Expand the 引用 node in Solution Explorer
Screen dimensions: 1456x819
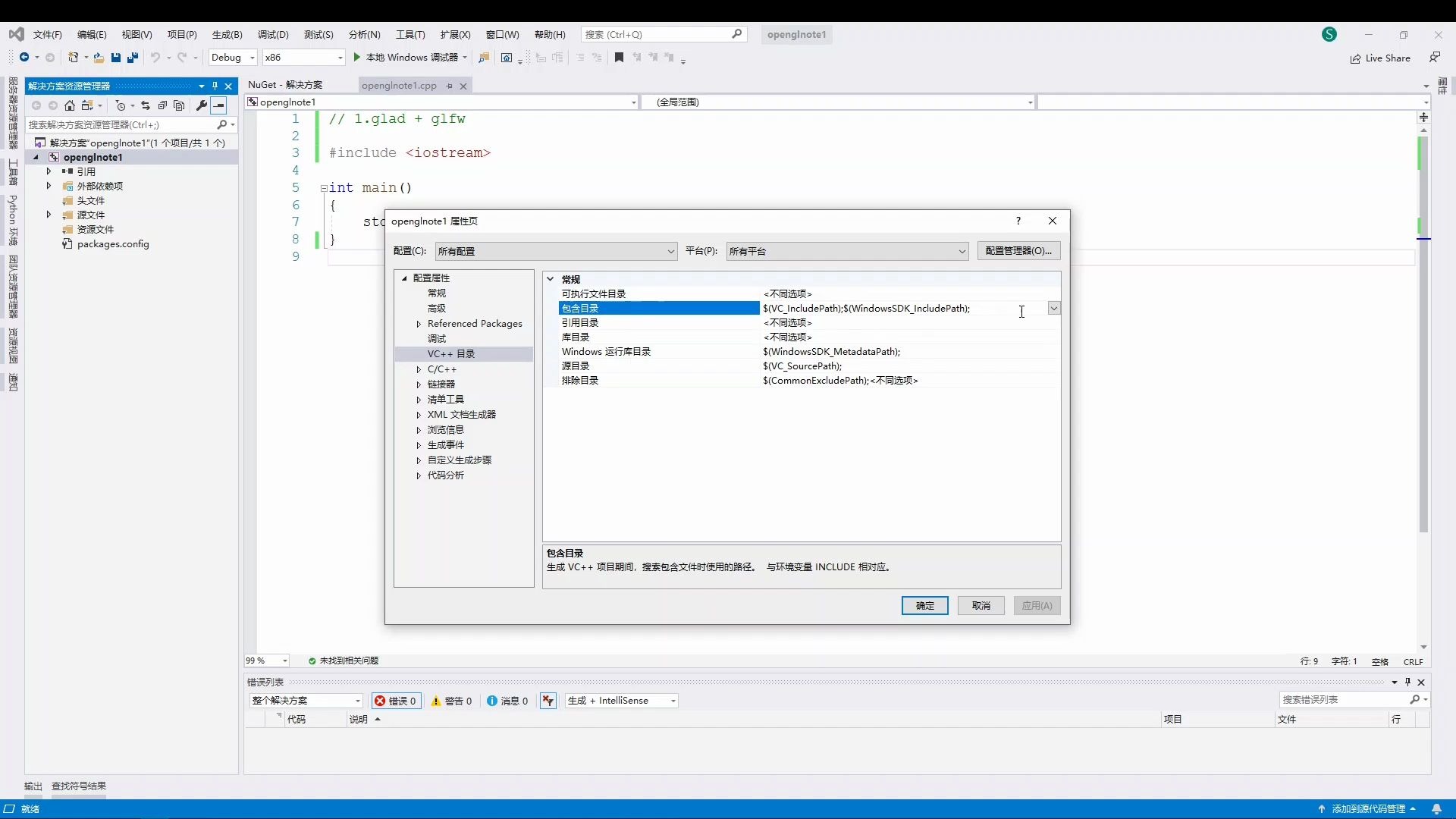click(x=49, y=171)
